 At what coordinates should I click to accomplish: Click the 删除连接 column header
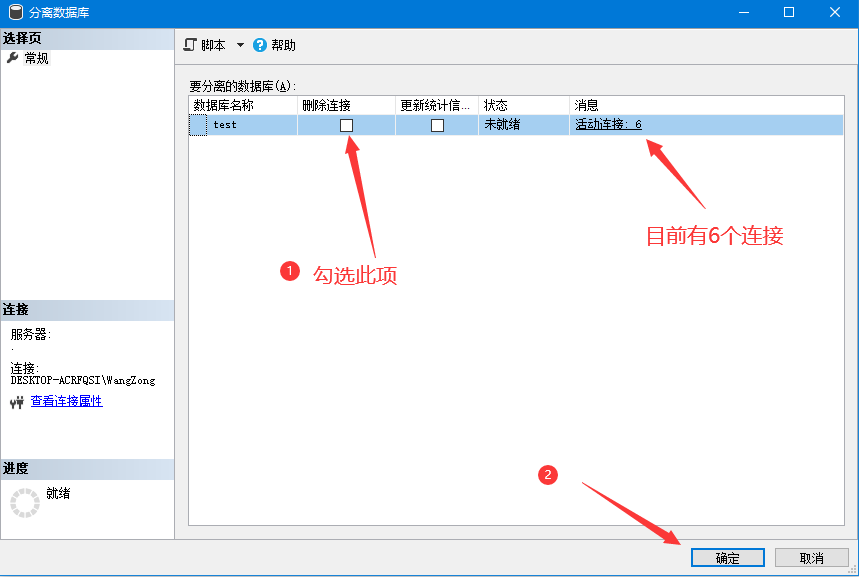click(x=346, y=105)
